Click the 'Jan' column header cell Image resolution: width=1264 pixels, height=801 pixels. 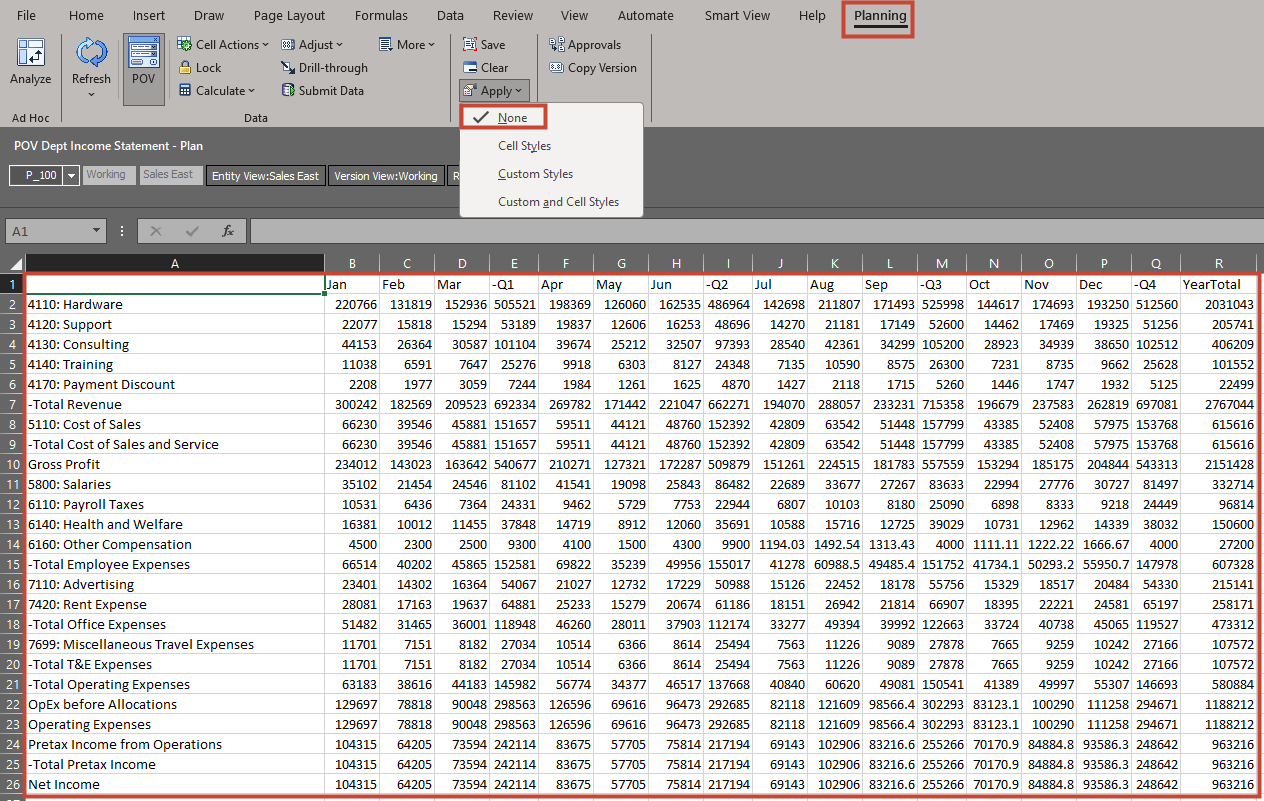coord(352,284)
